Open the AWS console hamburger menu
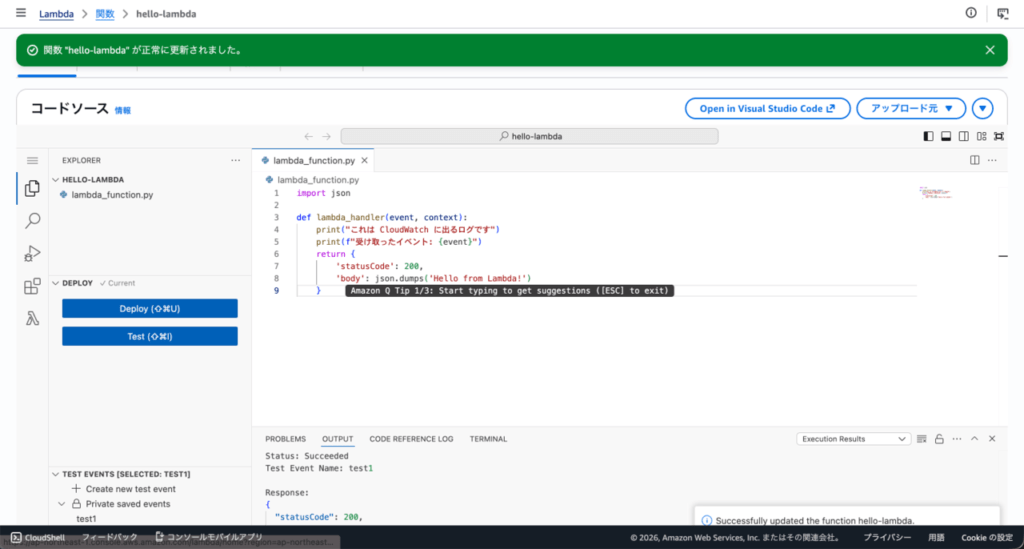Viewport: 1024px width, 549px height. coord(21,12)
